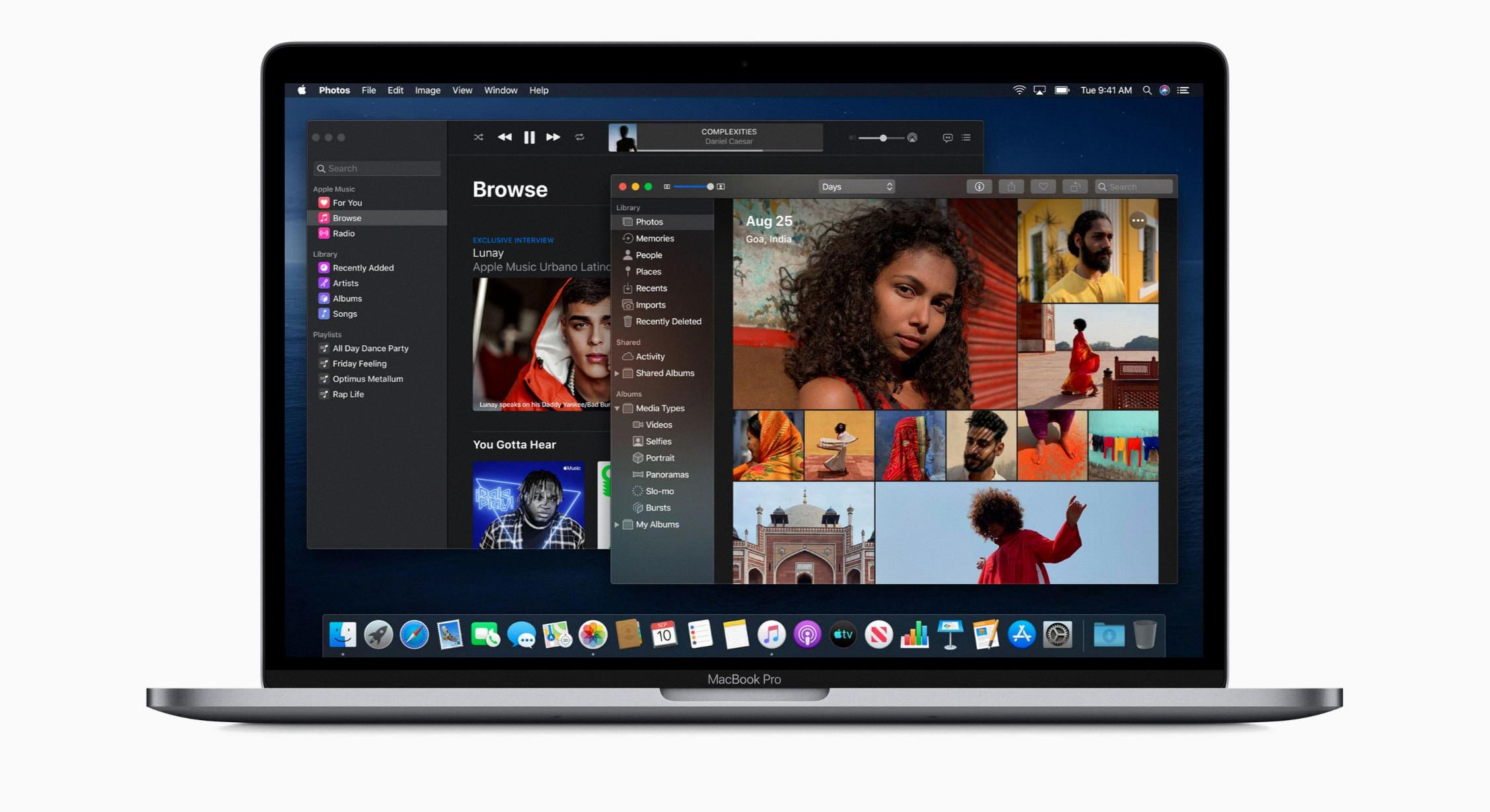
Task: Open the photo of the domed building
Action: (803, 533)
